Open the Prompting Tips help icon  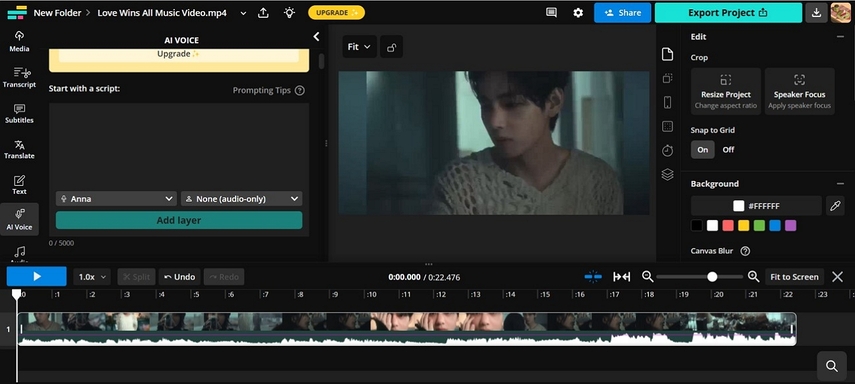point(299,91)
